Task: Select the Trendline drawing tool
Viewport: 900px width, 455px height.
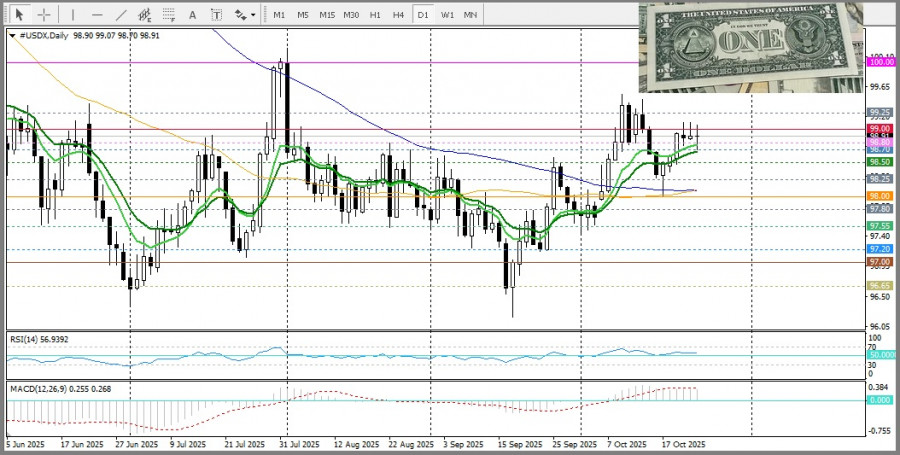Action: pyautogui.click(x=121, y=15)
